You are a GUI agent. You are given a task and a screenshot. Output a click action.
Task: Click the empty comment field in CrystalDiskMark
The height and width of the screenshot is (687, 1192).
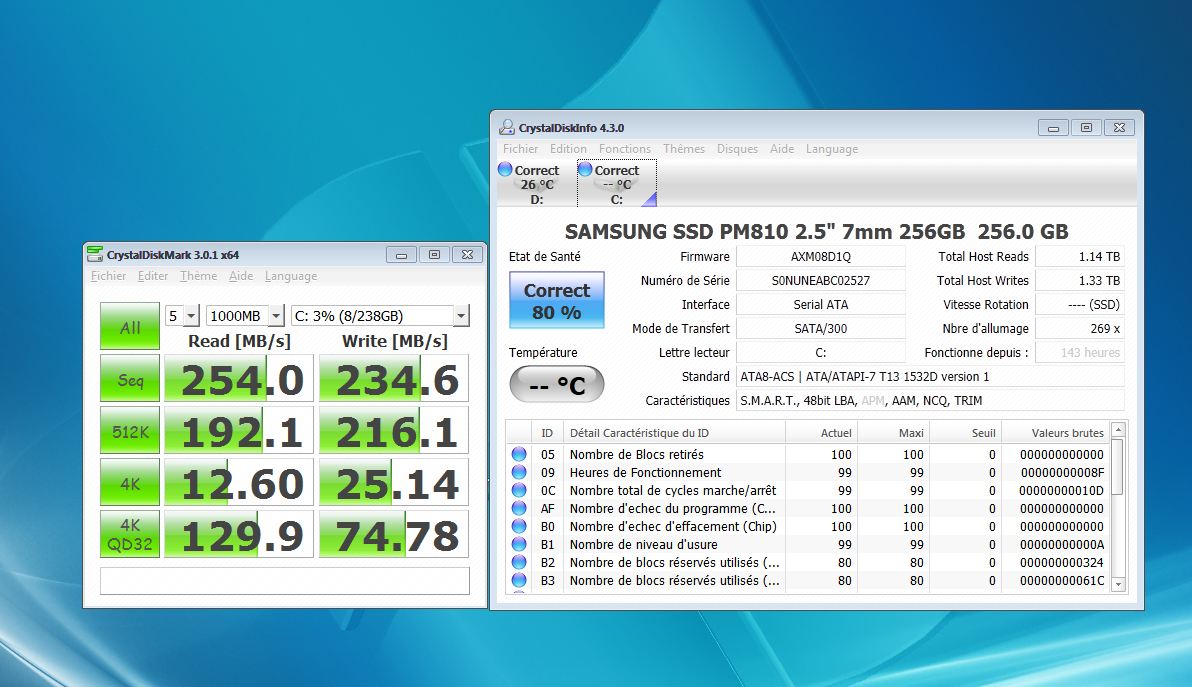pos(284,581)
